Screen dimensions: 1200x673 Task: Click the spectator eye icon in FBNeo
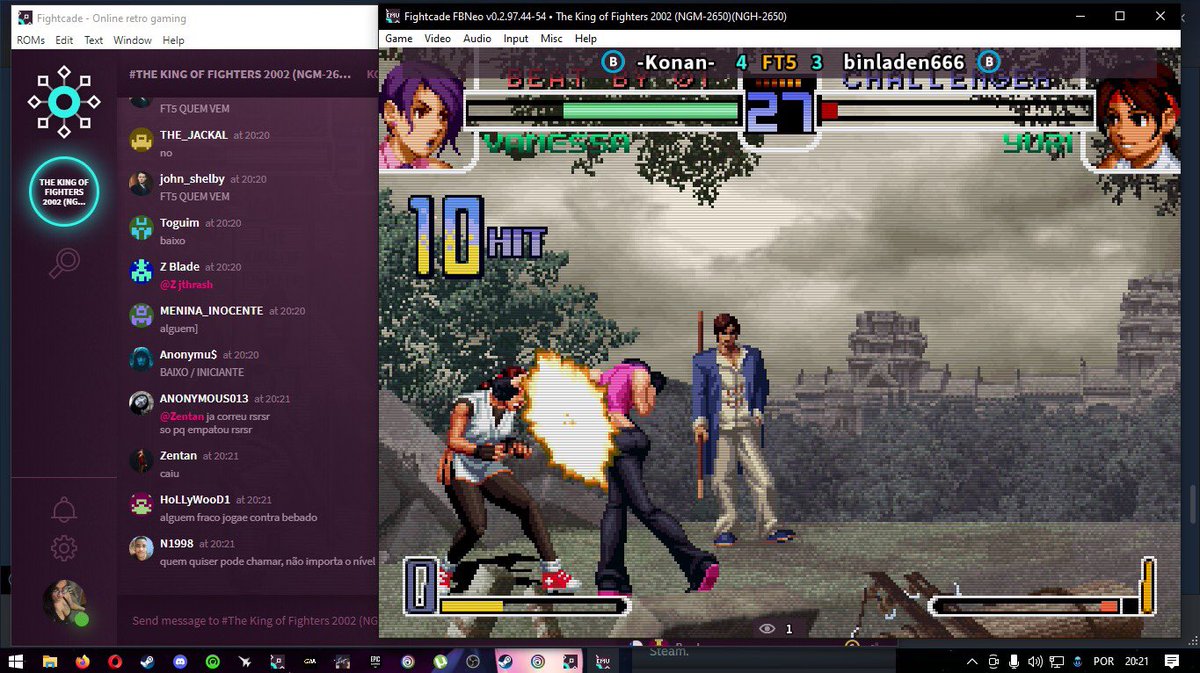coord(768,629)
